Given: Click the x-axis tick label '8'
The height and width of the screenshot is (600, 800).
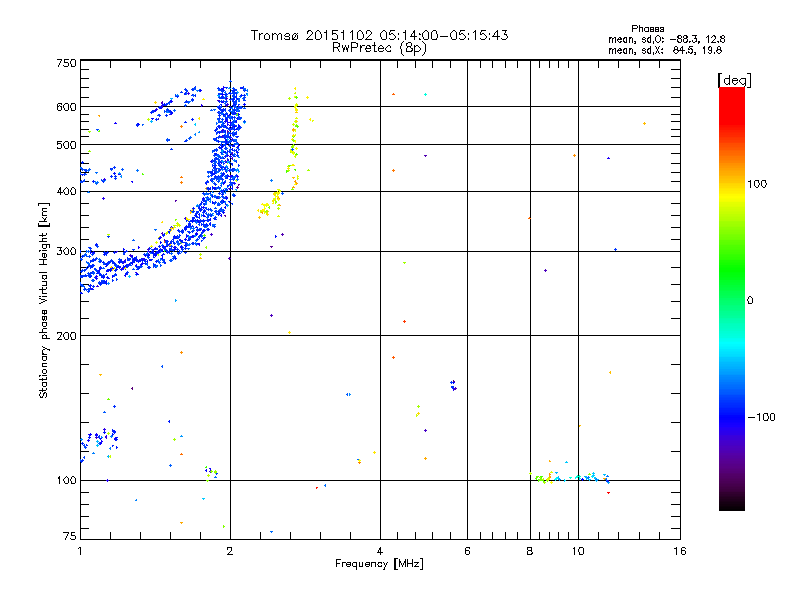Looking at the screenshot, I should point(530,551).
